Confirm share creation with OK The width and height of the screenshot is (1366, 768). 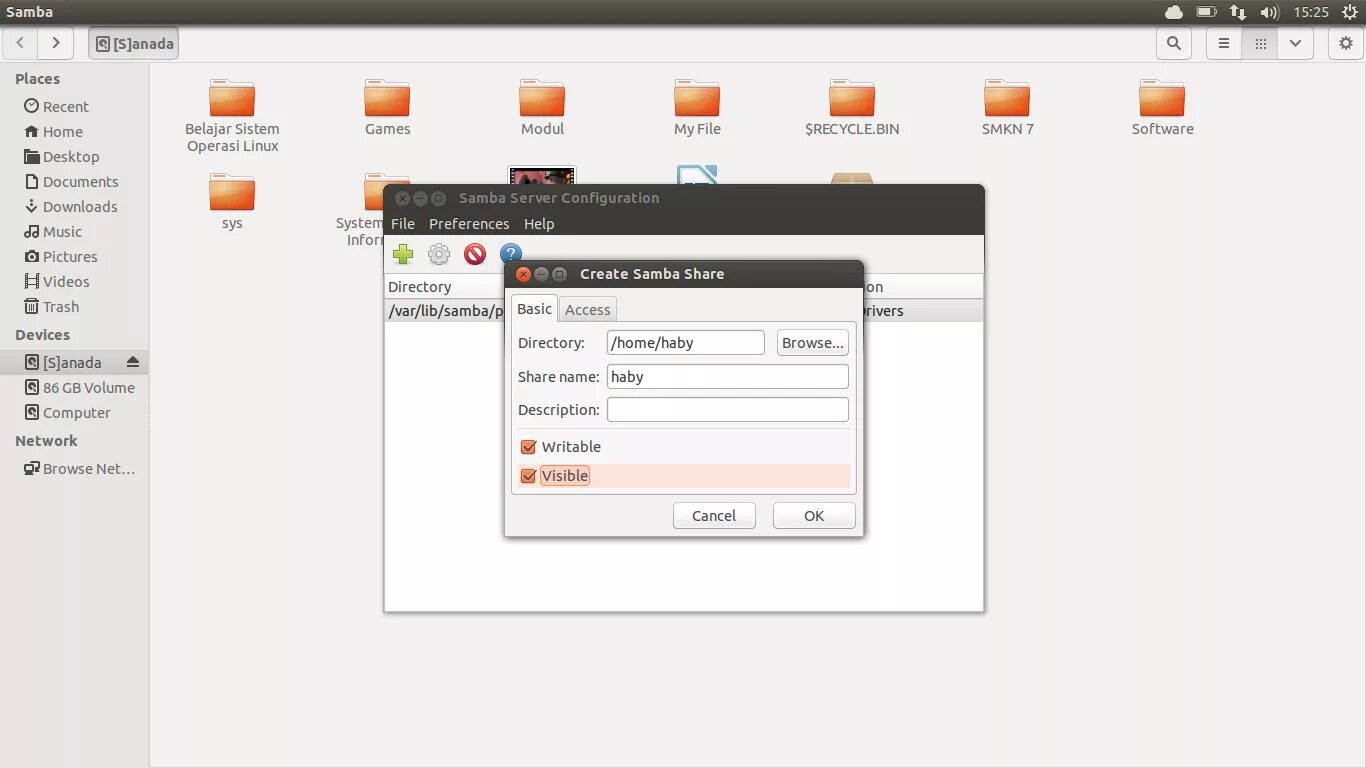pyautogui.click(x=814, y=516)
